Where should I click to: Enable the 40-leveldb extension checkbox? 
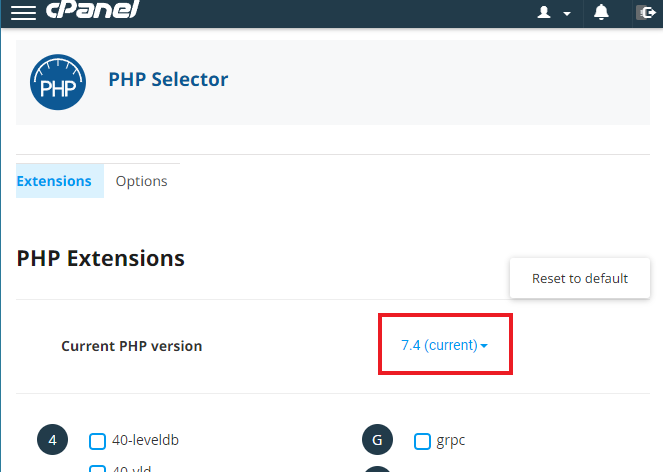98,440
